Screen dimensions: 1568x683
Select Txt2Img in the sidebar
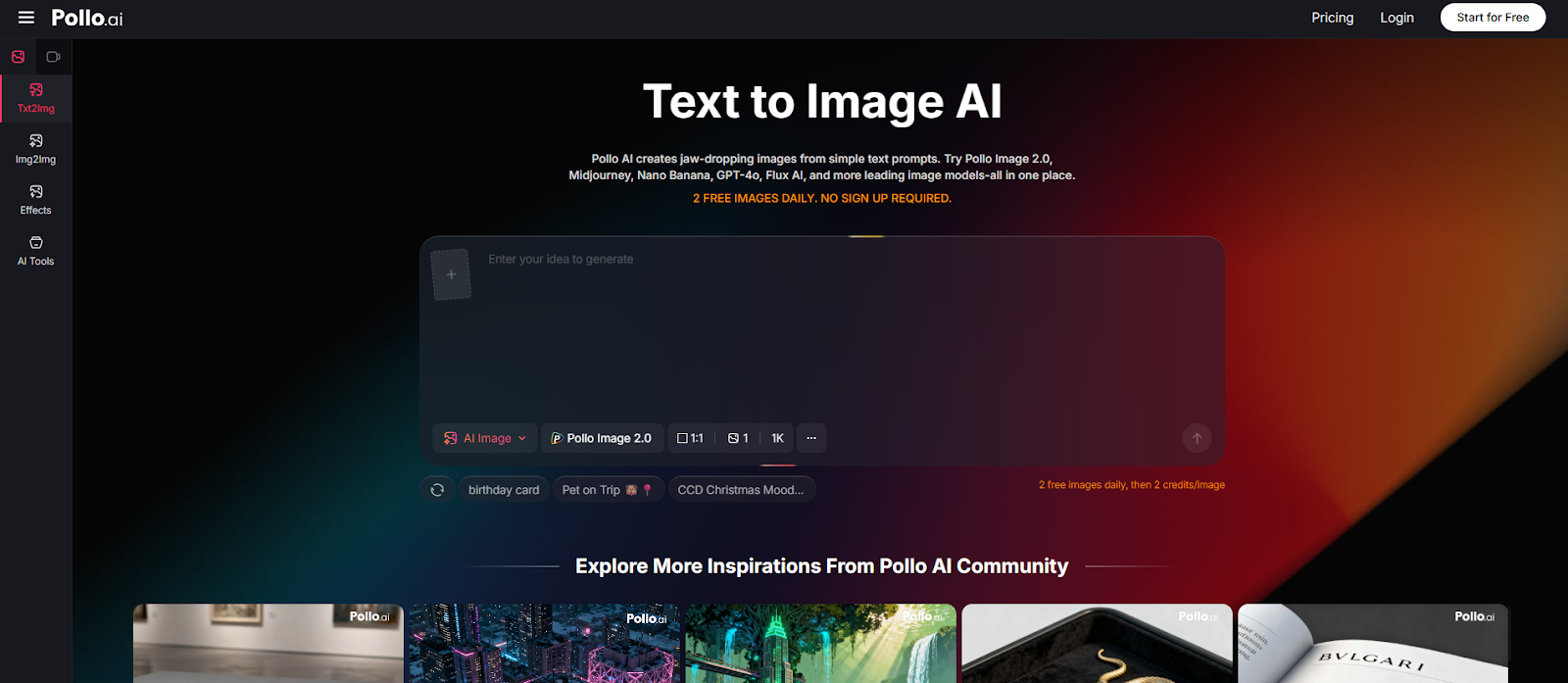(36, 98)
